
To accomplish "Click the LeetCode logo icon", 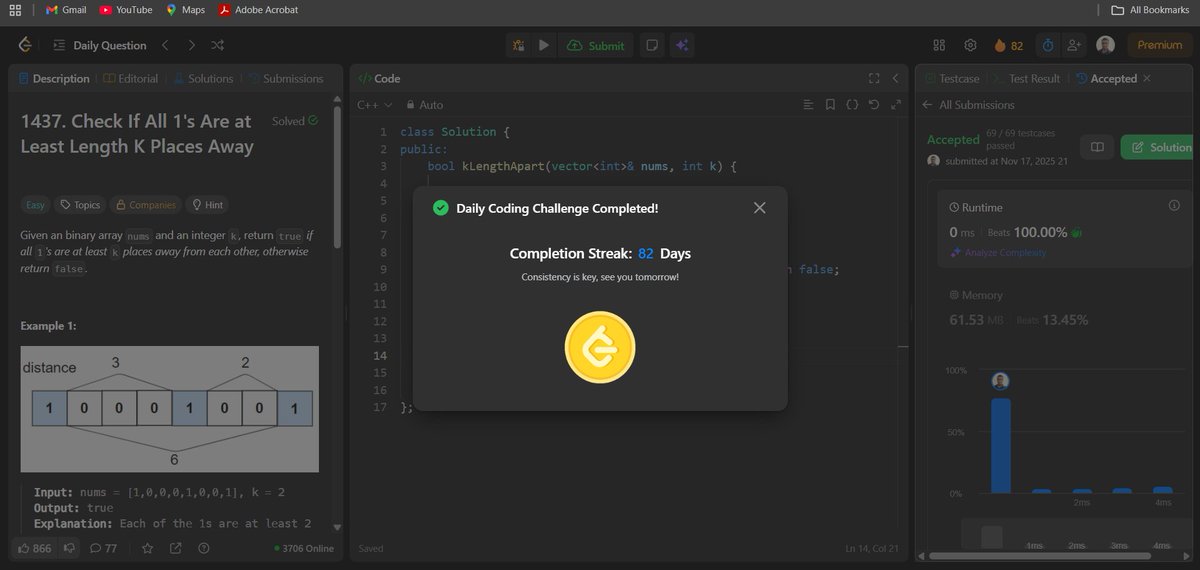I will [25, 45].
